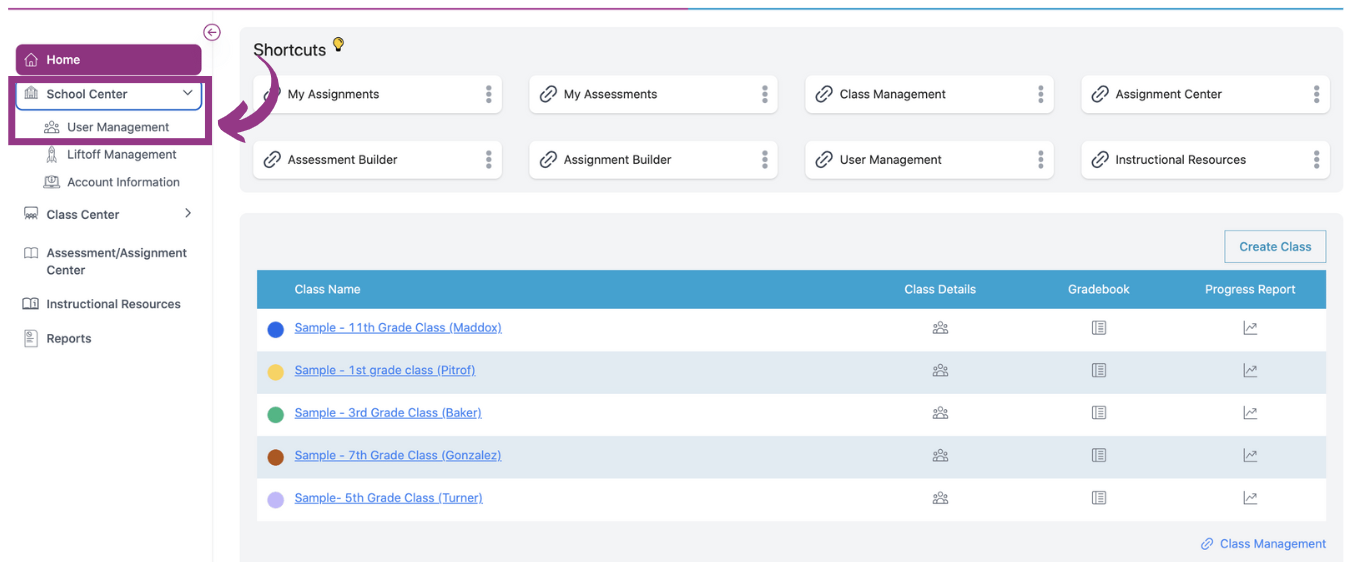View class details for 7th Grade Class (Gonzalez)
Image resolution: width=1350 pixels, height=562 pixels.
pyautogui.click(x=940, y=455)
